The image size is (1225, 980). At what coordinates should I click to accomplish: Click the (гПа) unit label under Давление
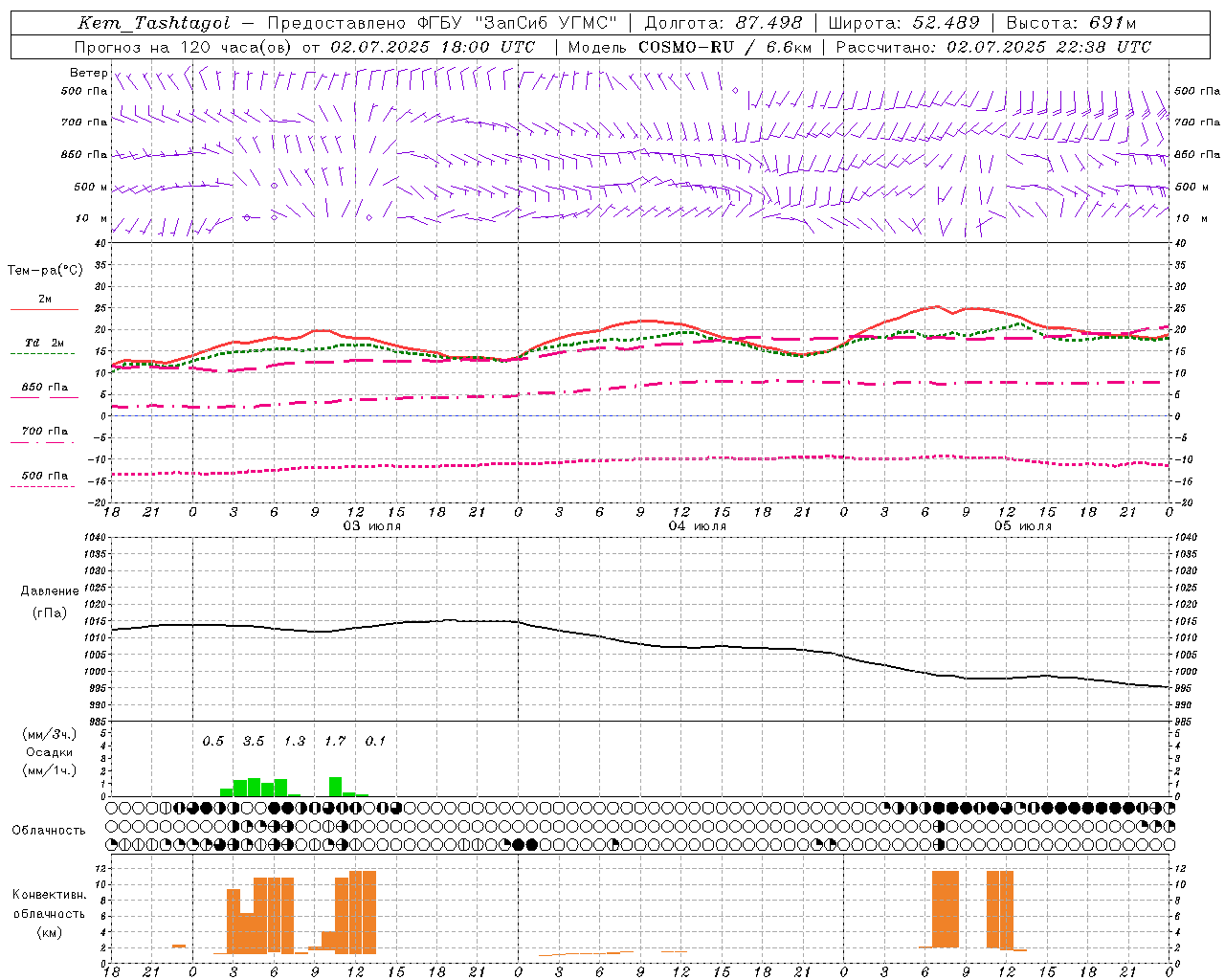50,613
